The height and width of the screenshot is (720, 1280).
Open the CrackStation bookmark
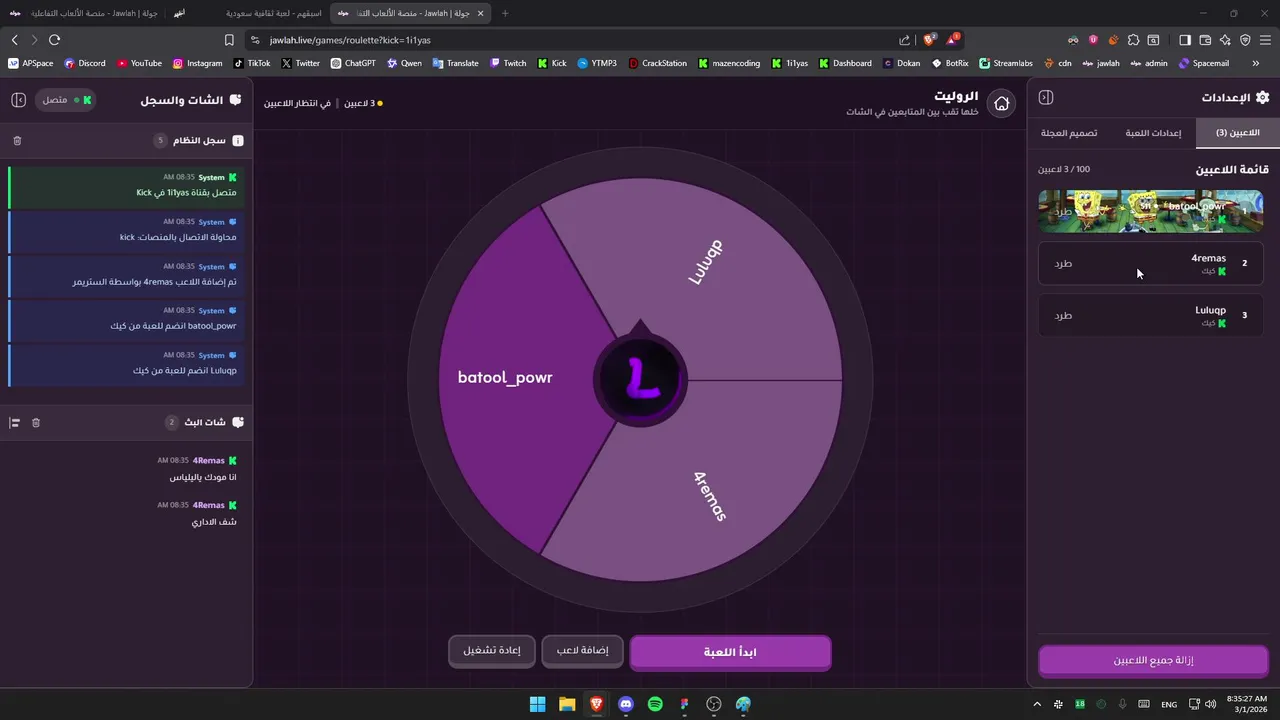click(658, 63)
